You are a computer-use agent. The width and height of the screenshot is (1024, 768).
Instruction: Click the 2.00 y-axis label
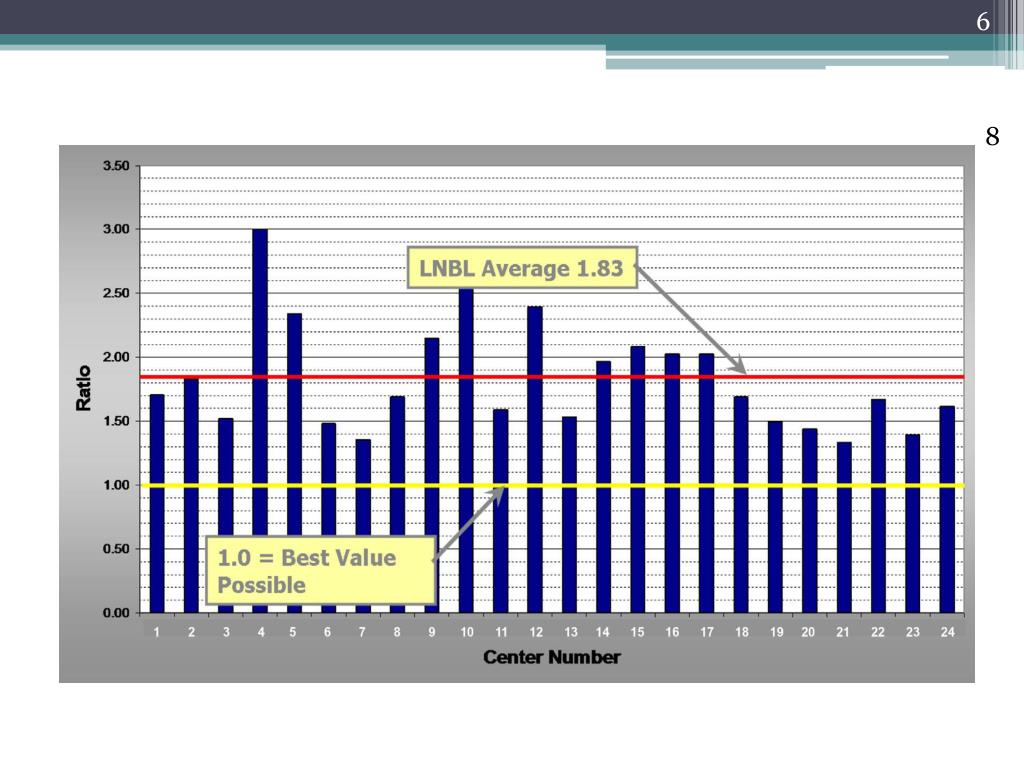pyautogui.click(x=116, y=357)
